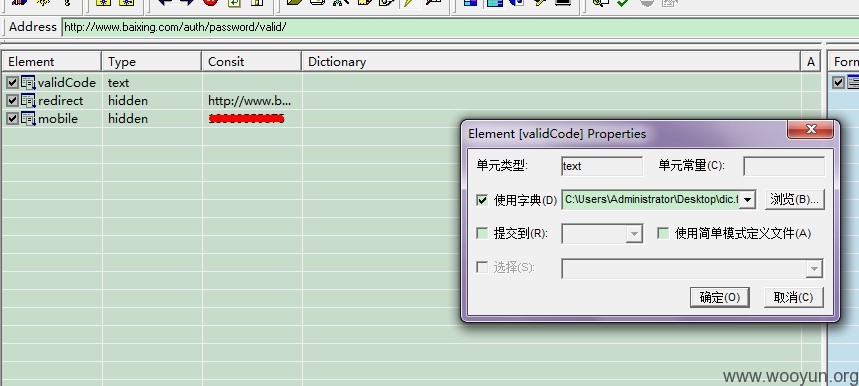Click the 'hidden' type cell of redirect
This screenshot has height=386, width=859.
128,101
